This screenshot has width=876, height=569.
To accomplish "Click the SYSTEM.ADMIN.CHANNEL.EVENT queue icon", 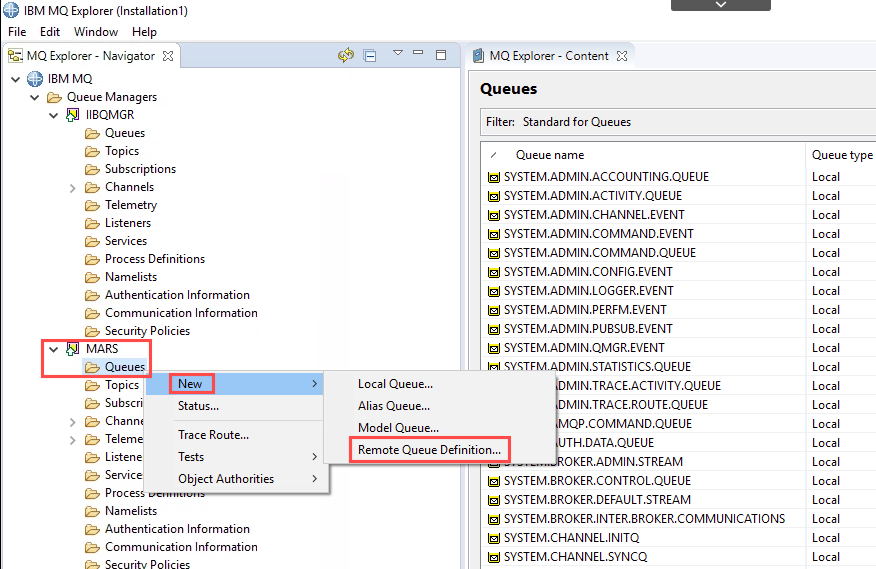I will 493,216.
